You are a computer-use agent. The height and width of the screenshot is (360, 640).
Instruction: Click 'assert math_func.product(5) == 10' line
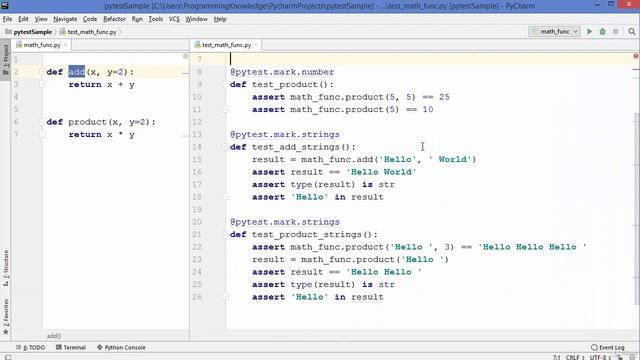pyautogui.click(x=342, y=109)
